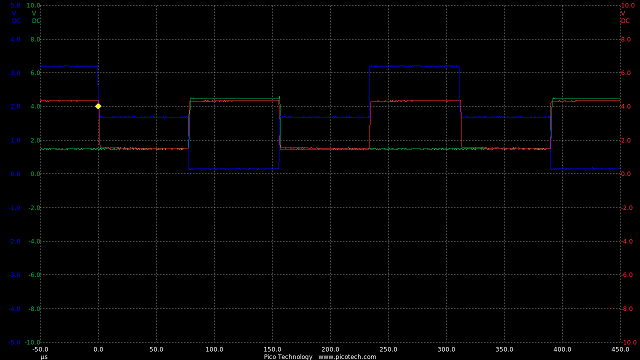Viewport: 640px width, 360px height.
Task: Click the www.picotech.com link text
Action: pos(347,357)
